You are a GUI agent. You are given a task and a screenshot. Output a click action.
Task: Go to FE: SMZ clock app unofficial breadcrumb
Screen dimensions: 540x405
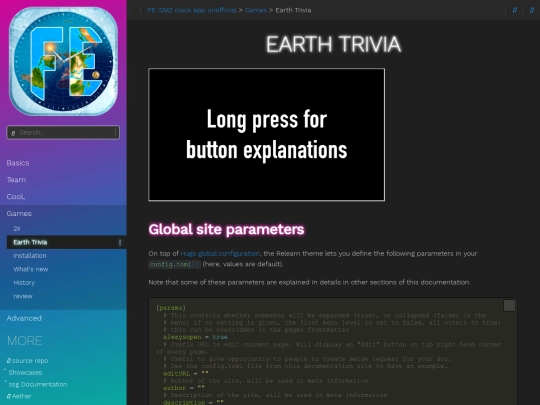[192, 10]
